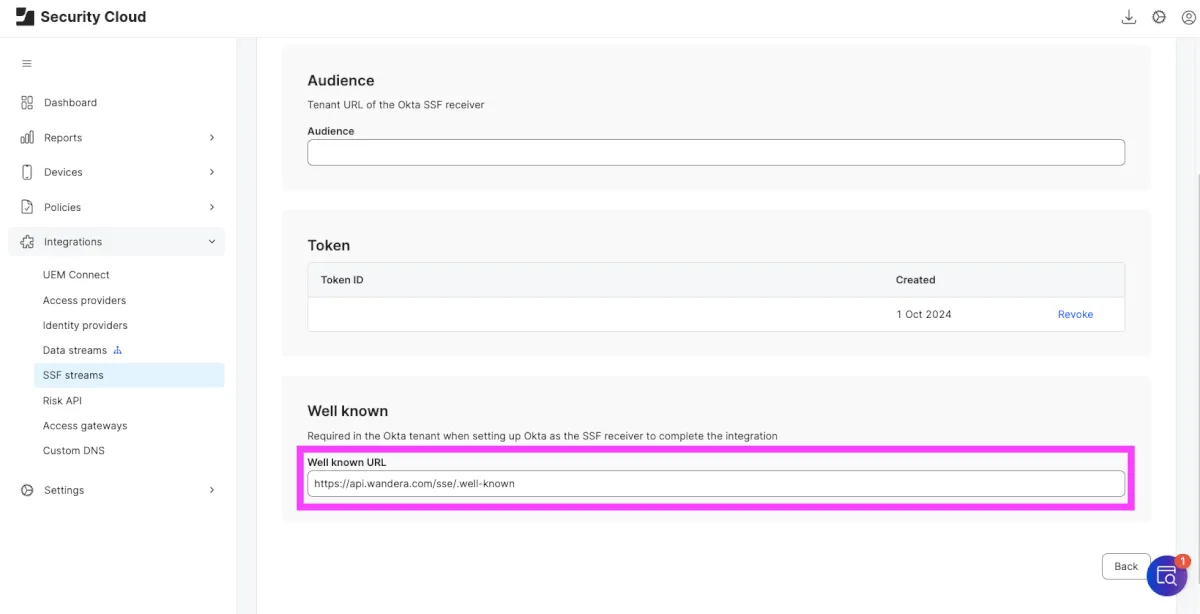Viewport: 1200px width, 614px height.
Task: Click the Devices phone icon
Action: tap(27, 172)
